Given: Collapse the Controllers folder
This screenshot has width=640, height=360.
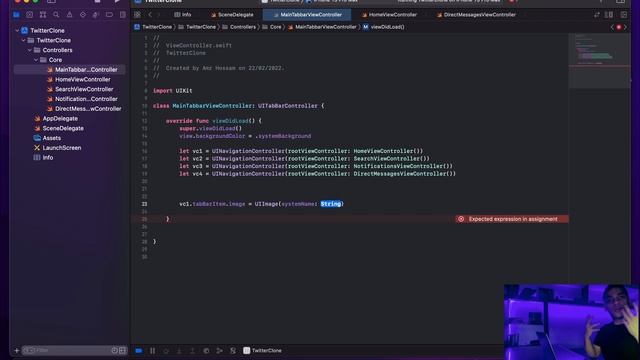Looking at the screenshot, I should (x=30, y=50).
